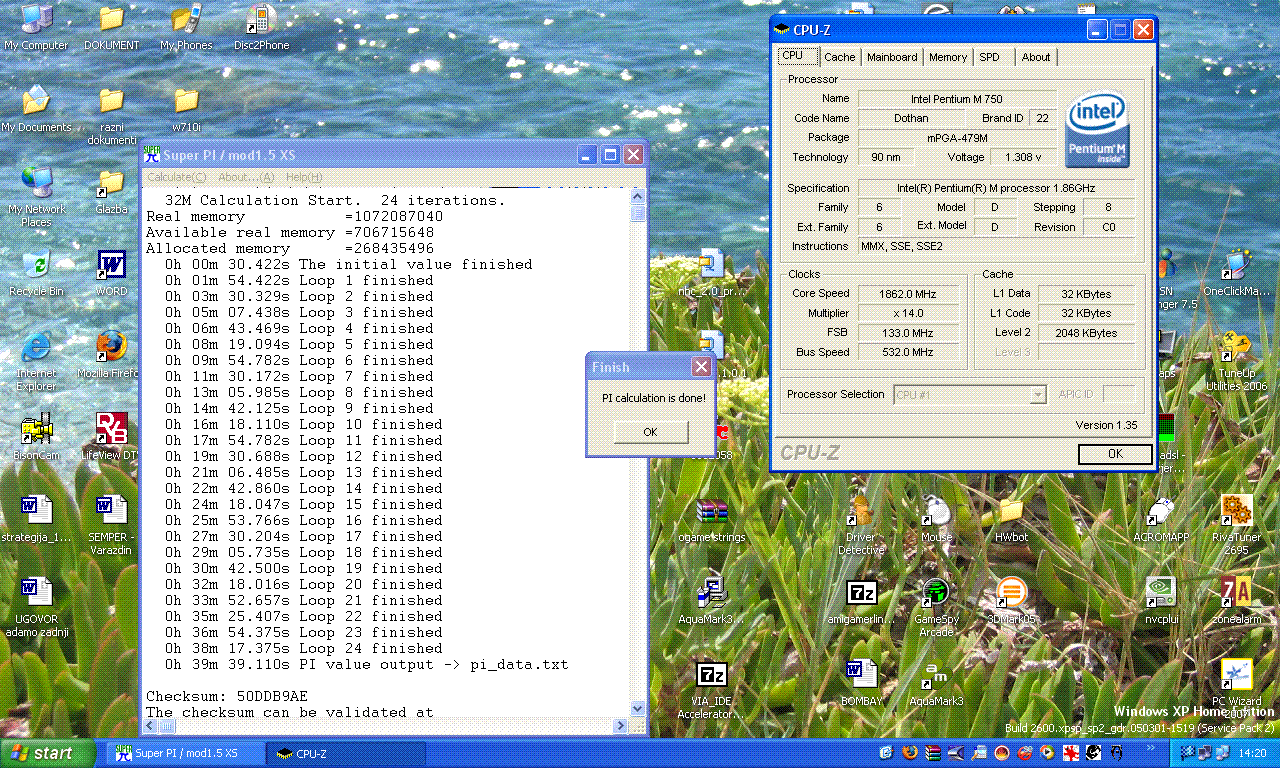Viewport: 1280px width, 768px height.
Task: Open the LifeView DTV shortcut
Action: click(111, 436)
